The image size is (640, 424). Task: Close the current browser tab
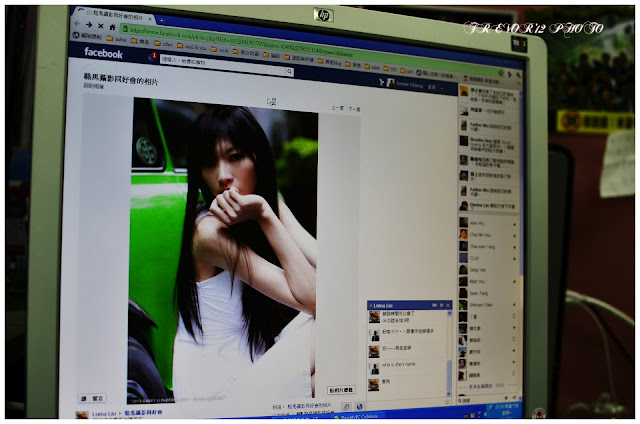pyautogui.click(x=150, y=19)
